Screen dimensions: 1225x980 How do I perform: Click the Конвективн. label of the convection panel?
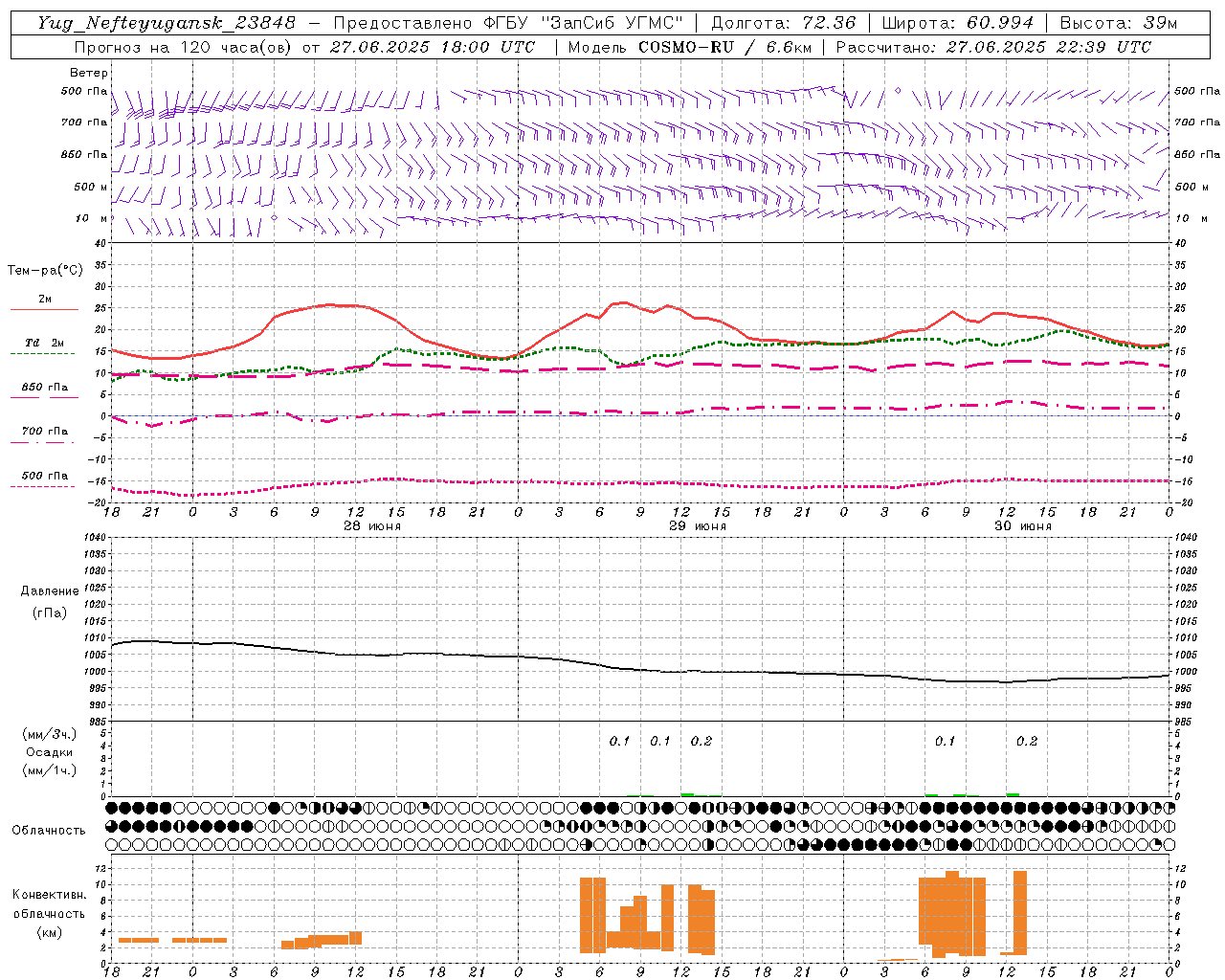pos(50,895)
